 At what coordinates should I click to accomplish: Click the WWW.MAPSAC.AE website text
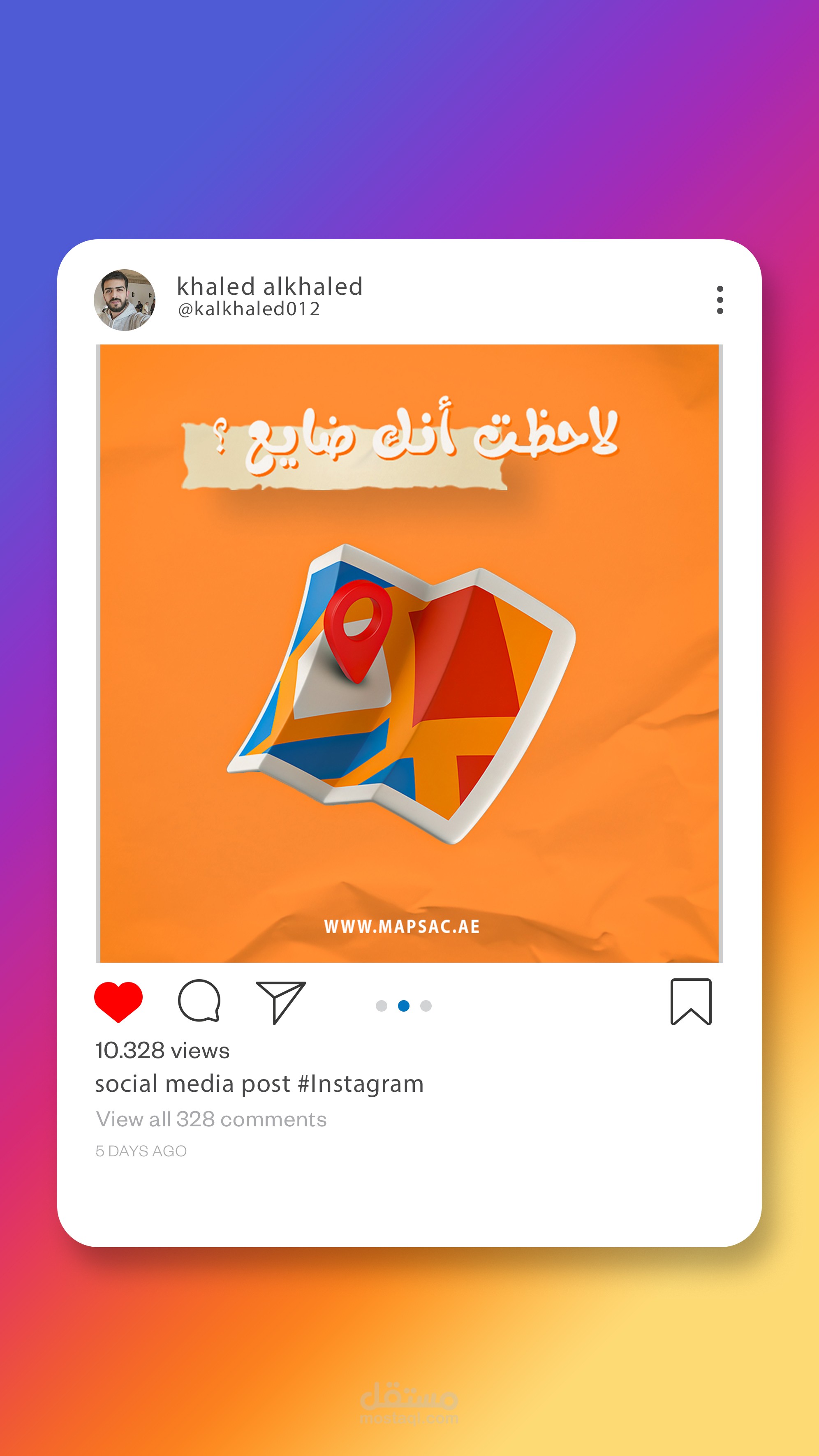(x=402, y=927)
